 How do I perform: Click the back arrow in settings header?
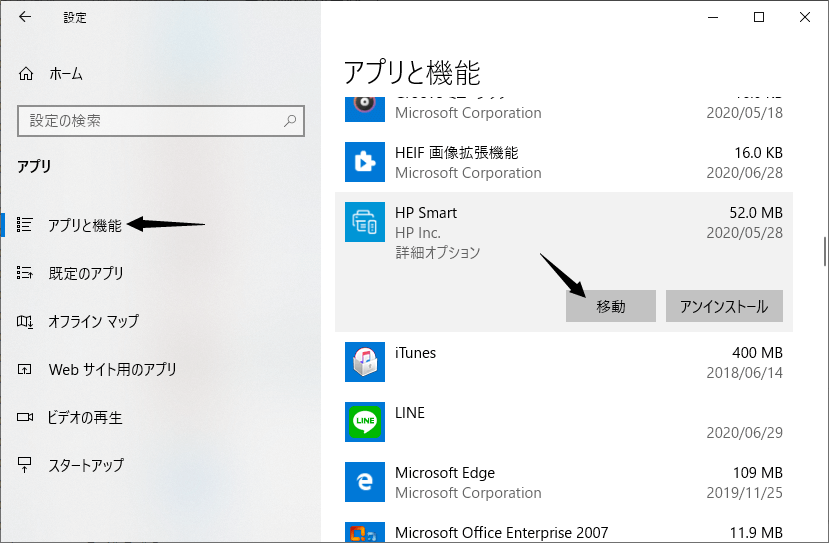point(25,17)
